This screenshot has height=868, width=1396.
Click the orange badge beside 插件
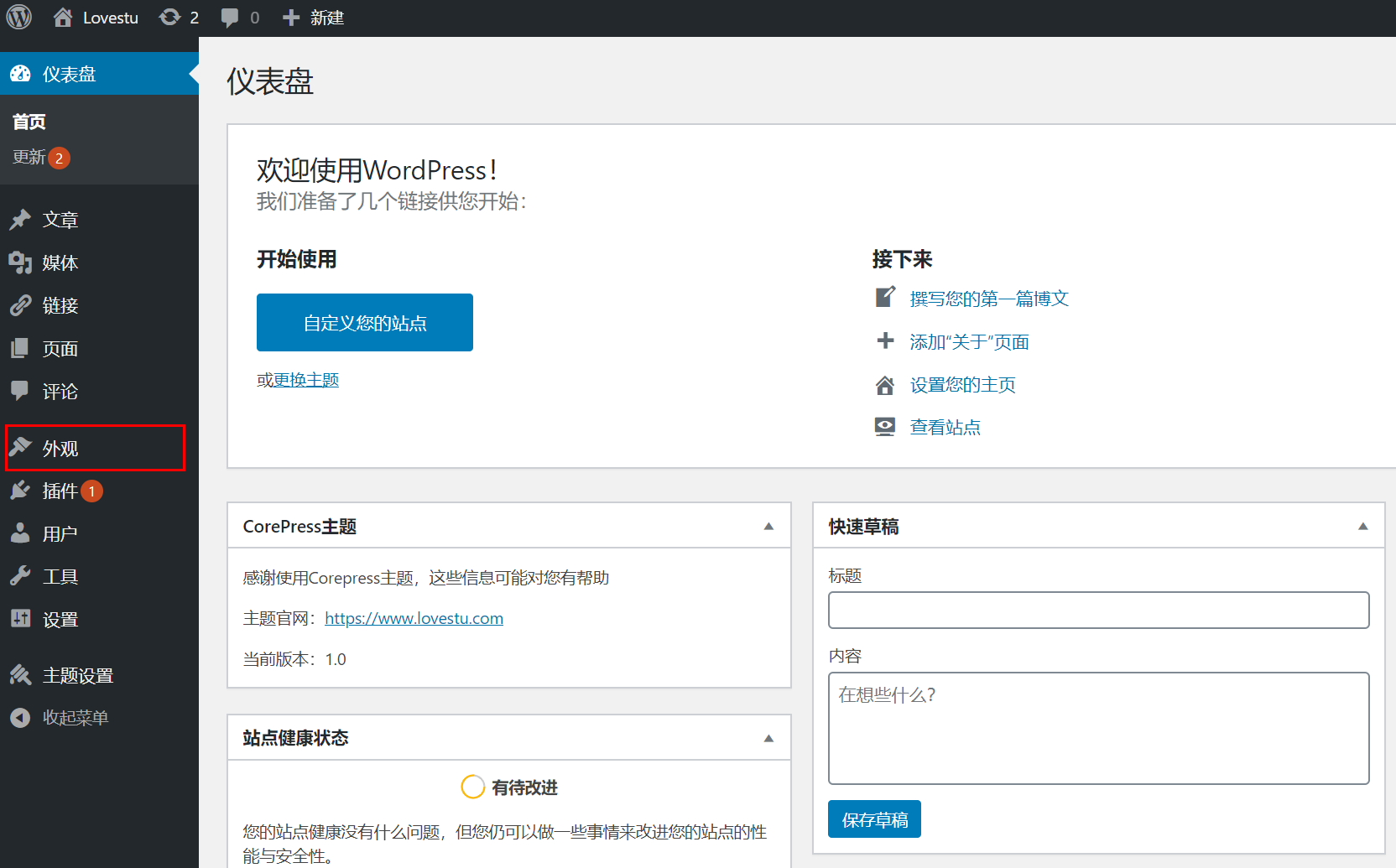click(x=92, y=491)
